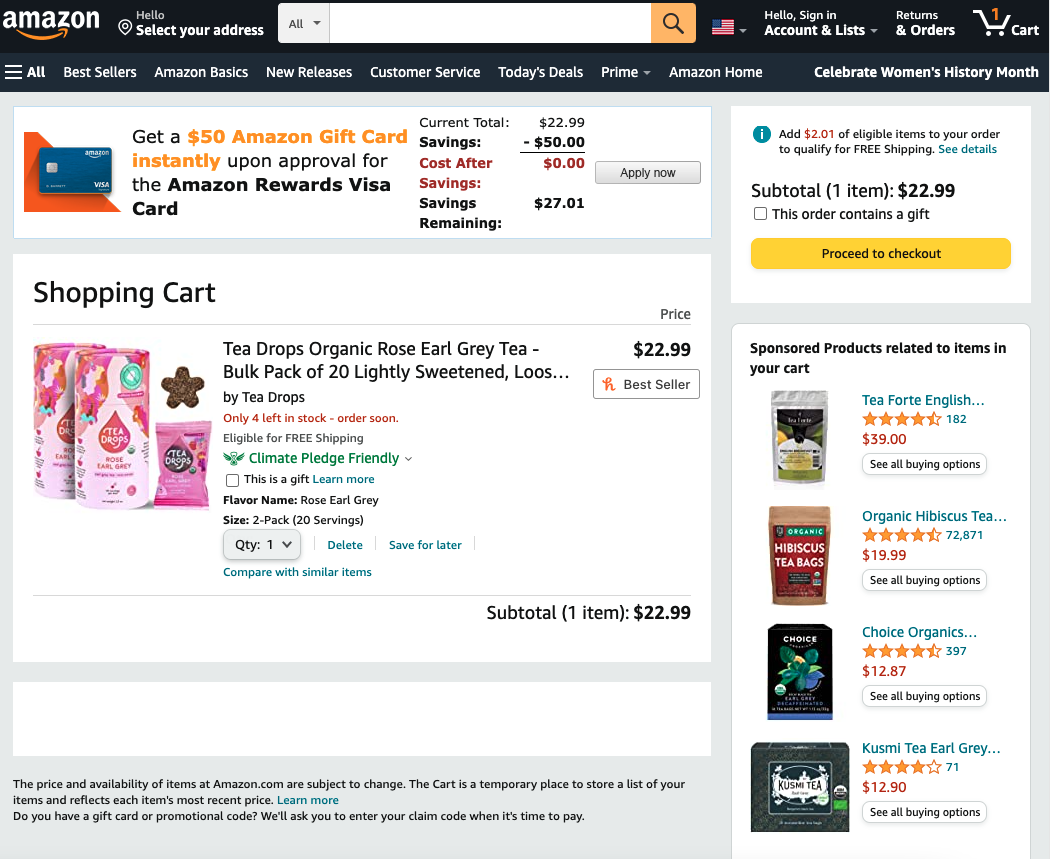Click the Apply now button

tap(648, 173)
